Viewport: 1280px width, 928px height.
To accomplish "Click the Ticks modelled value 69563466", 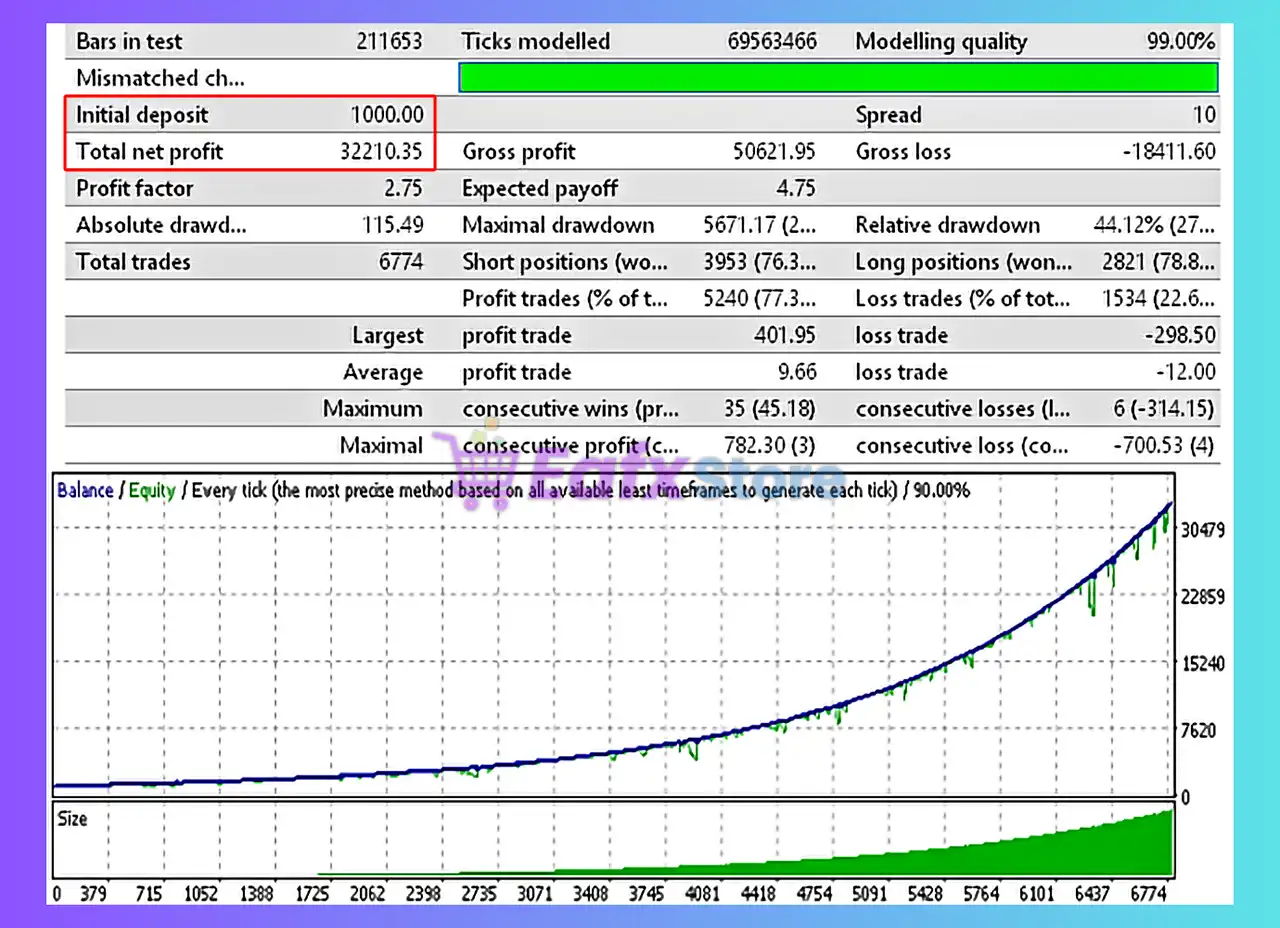I will [772, 42].
